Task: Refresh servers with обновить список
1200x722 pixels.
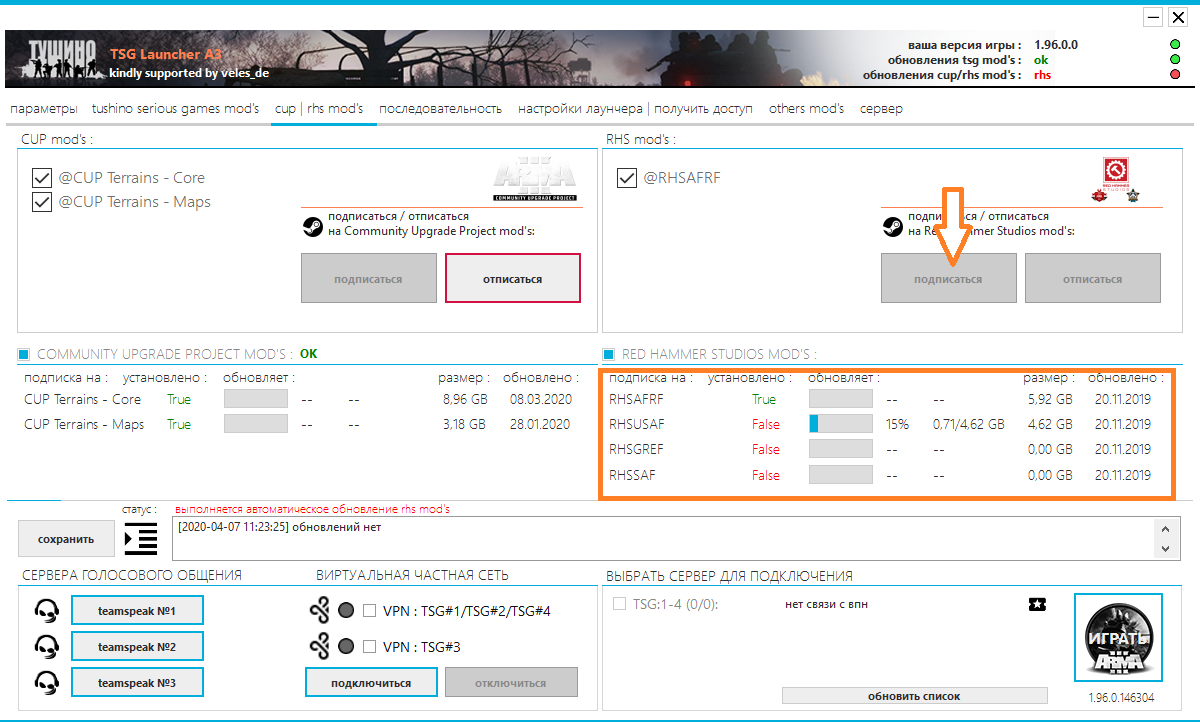Action: (x=915, y=695)
